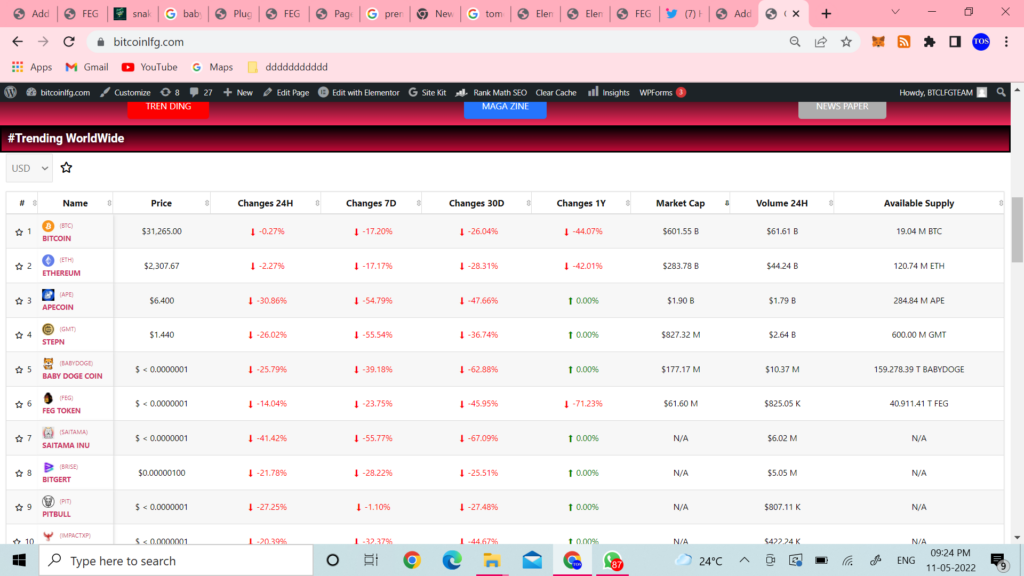Open the browser Extensions puzzle icon
1024x576 pixels.
[x=929, y=42]
